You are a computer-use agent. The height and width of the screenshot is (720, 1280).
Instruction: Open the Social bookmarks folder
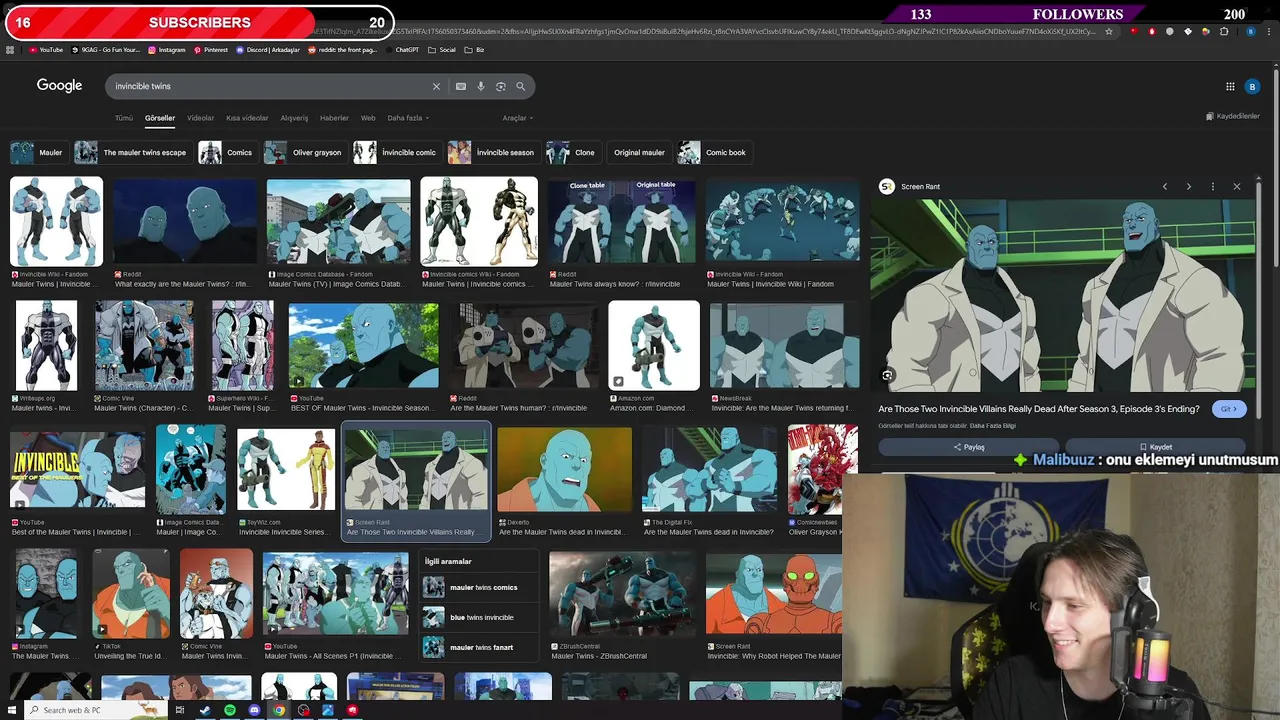442,50
